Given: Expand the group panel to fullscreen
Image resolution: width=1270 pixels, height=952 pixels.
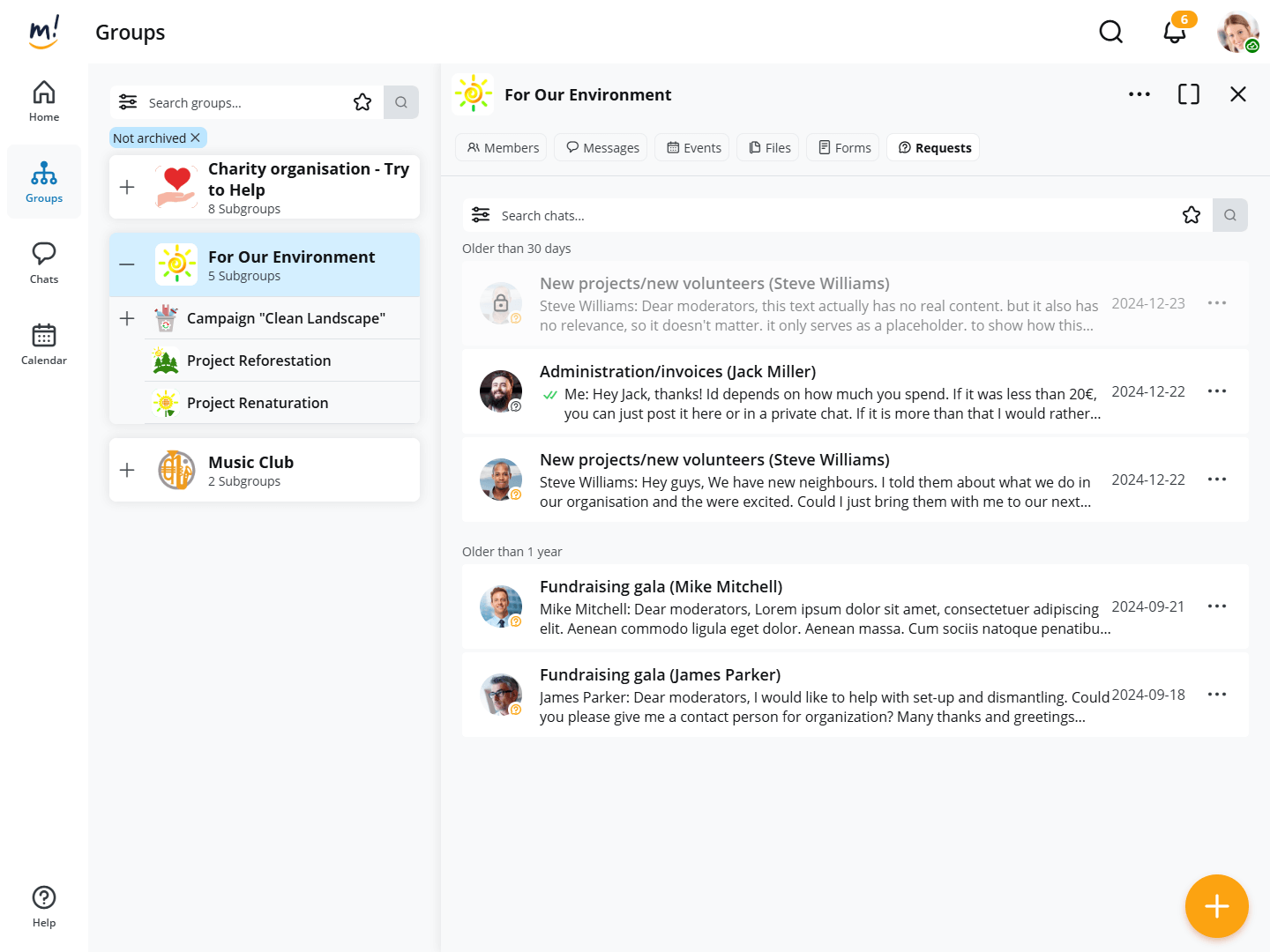Looking at the screenshot, I should (1188, 94).
